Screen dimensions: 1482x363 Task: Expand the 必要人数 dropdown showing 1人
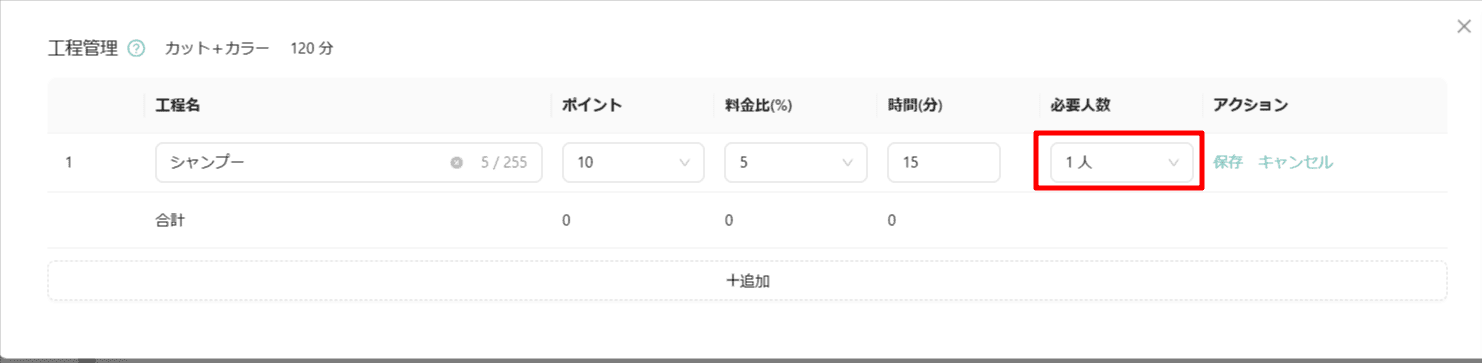(x=1121, y=162)
